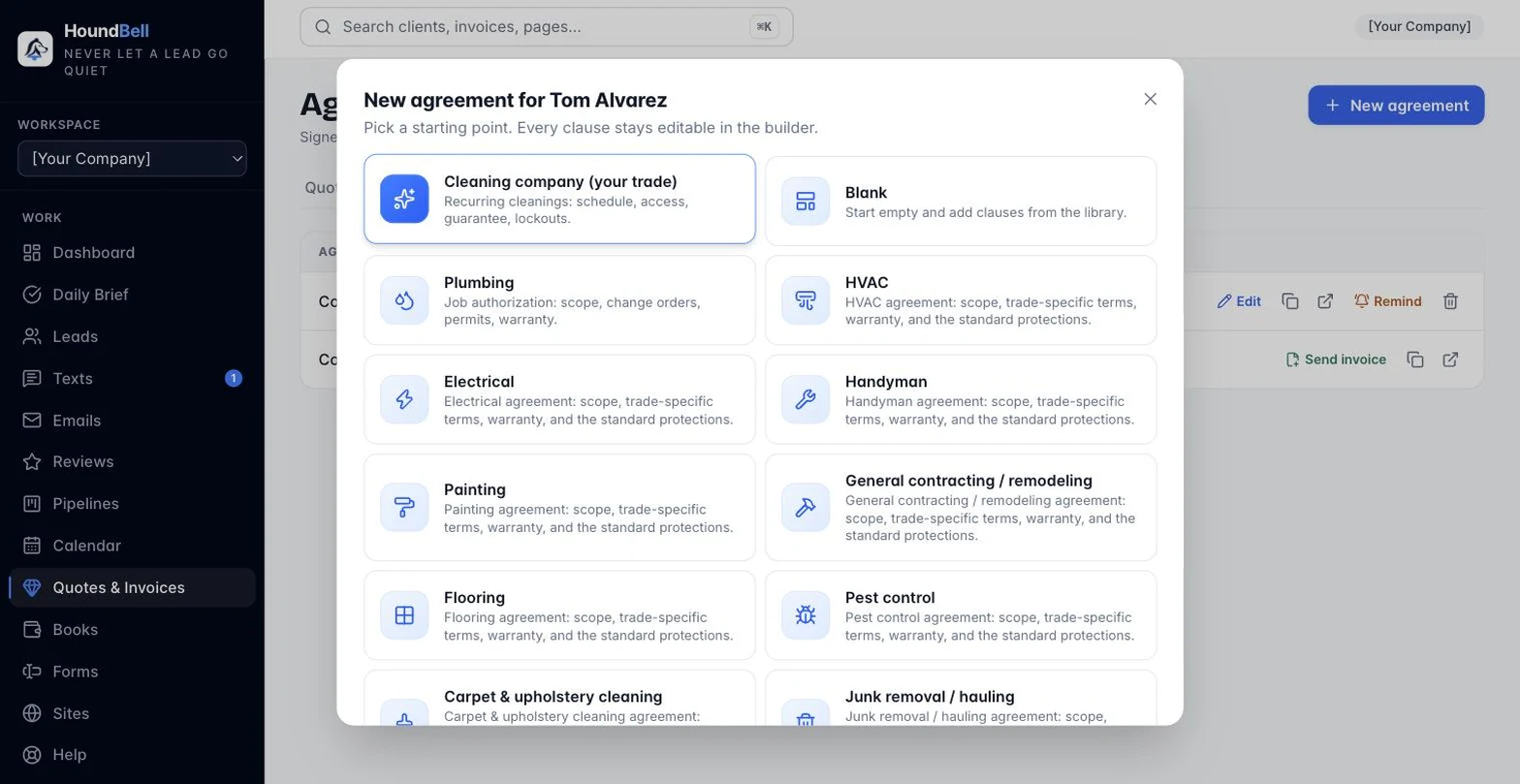Select the General contracting hammer icon
The image size is (1520, 784).
pyautogui.click(x=806, y=507)
